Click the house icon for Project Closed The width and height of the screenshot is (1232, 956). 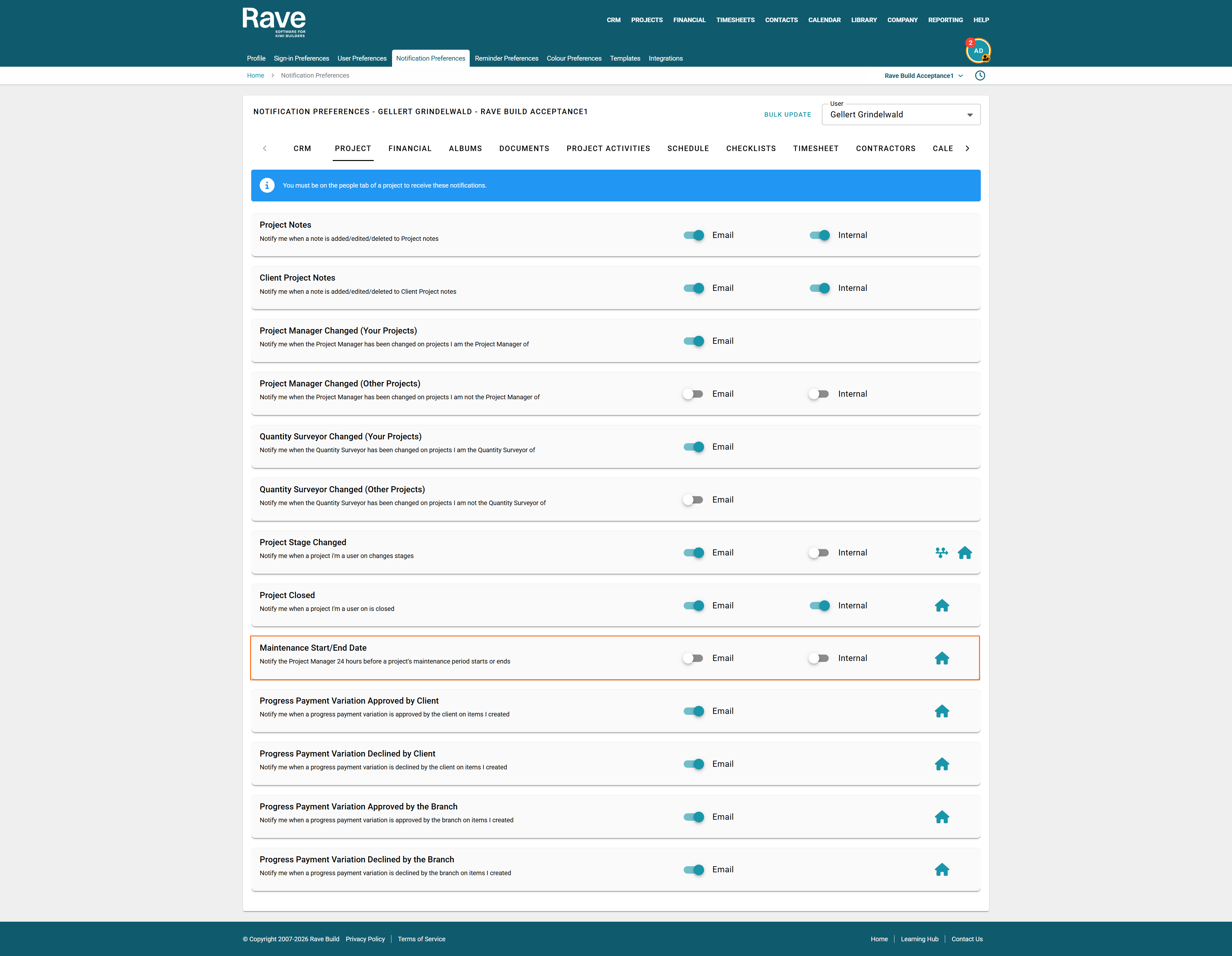pyautogui.click(x=942, y=605)
